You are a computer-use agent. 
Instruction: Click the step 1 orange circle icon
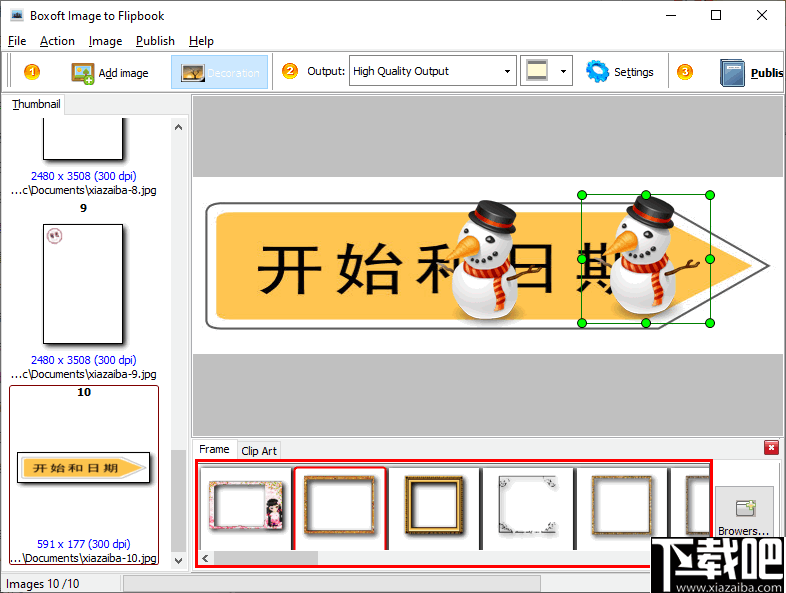(x=32, y=72)
